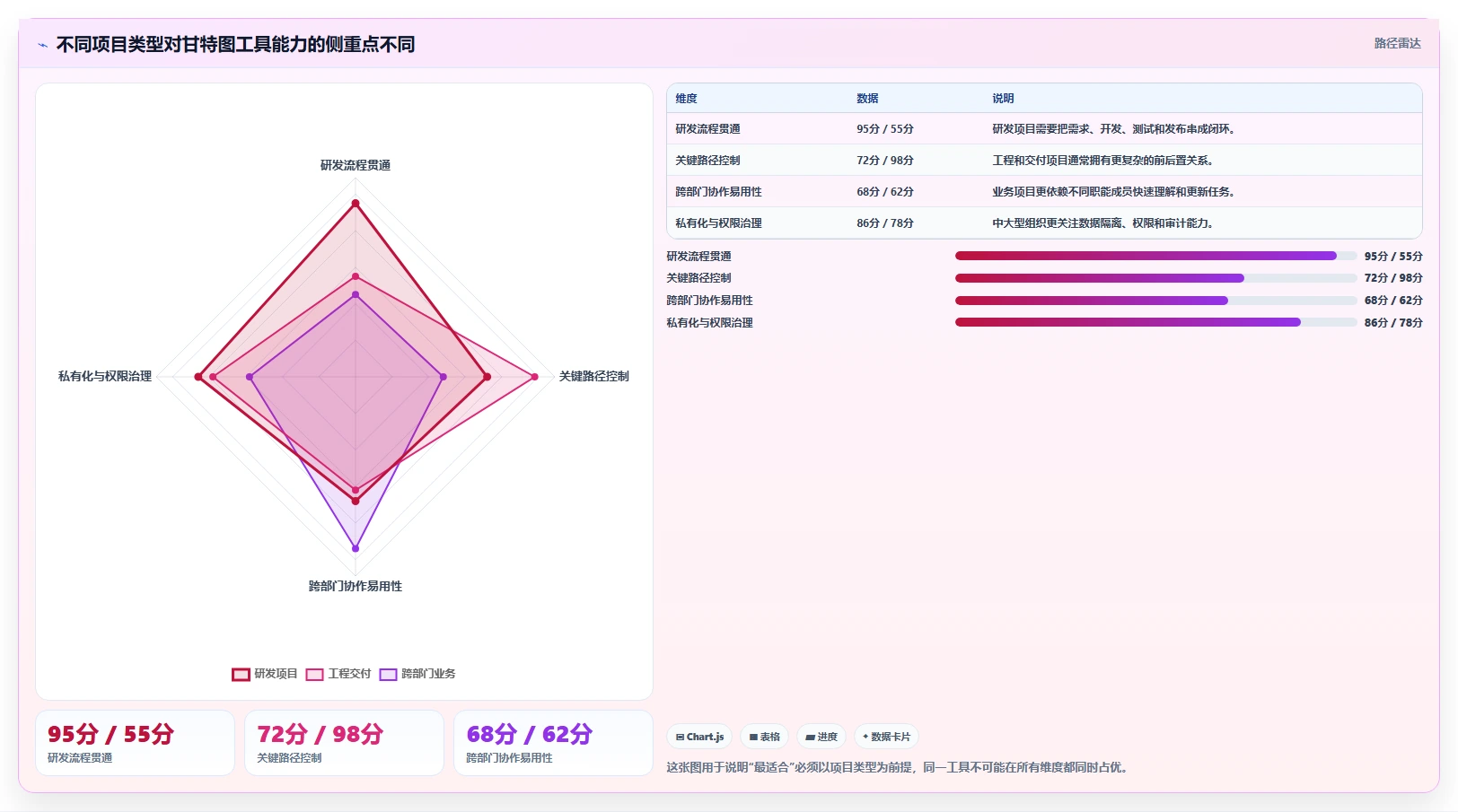
Task: Click the 跨部门协作易用性 progress bar
Action: 1156,301
